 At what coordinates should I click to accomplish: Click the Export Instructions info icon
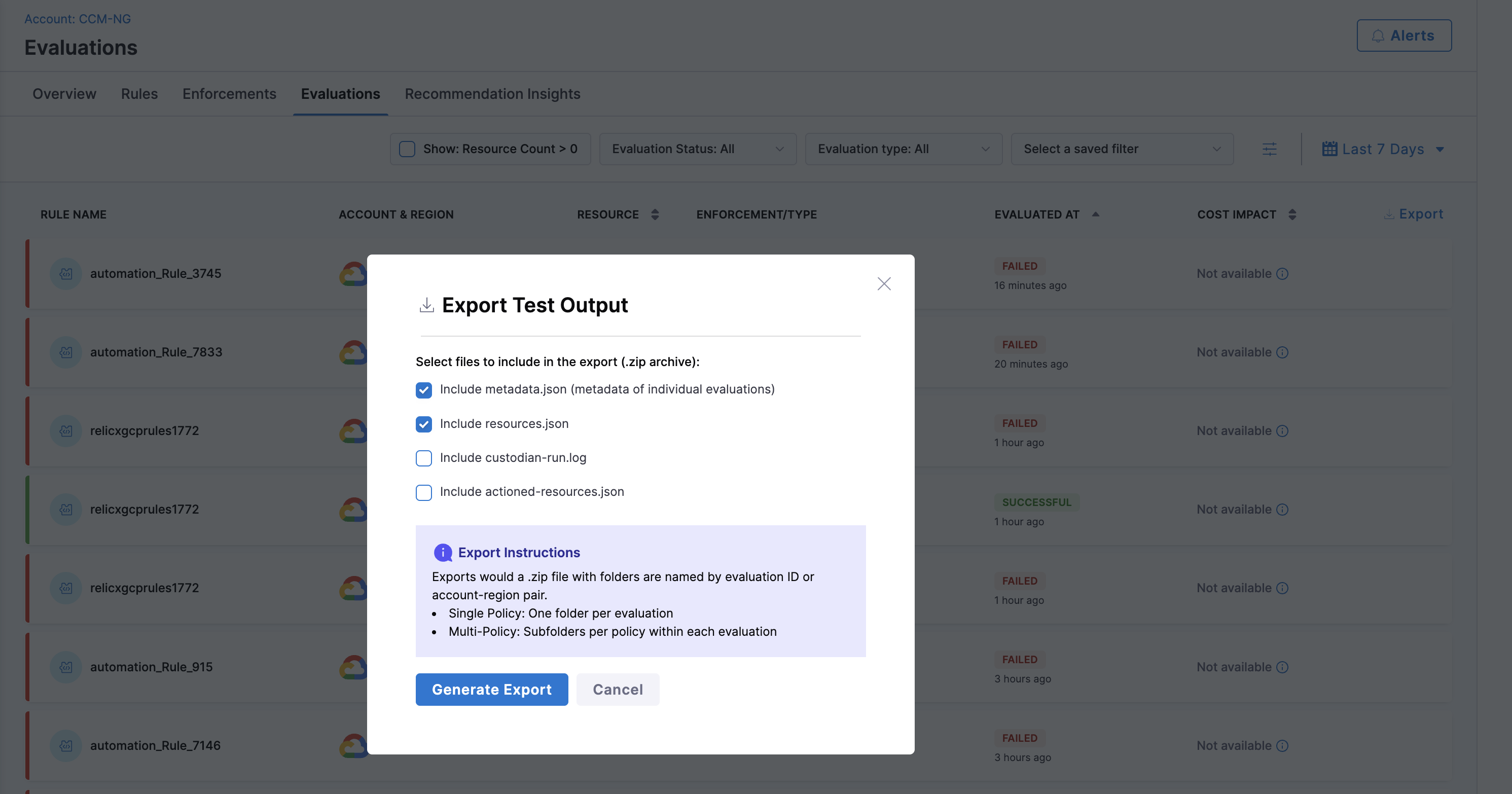pyautogui.click(x=443, y=552)
